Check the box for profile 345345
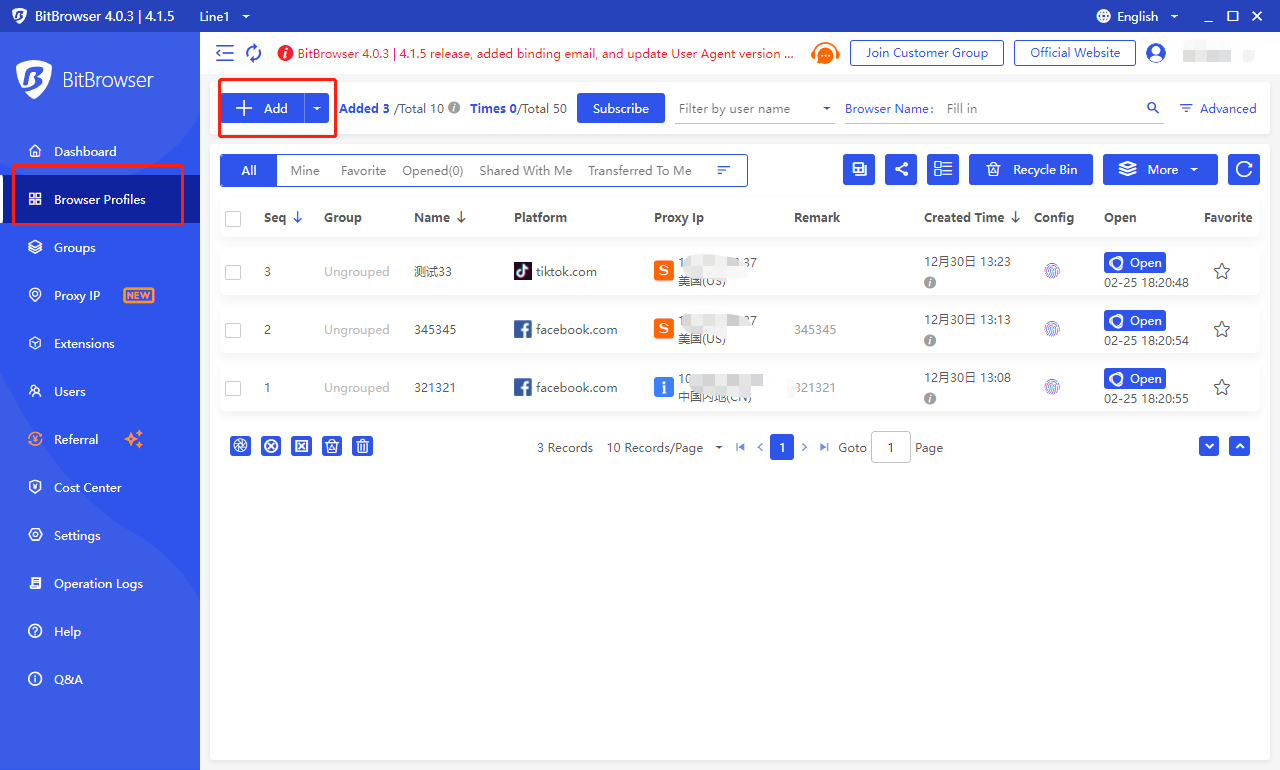The height and width of the screenshot is (770, 1280). tap(233, 330)
